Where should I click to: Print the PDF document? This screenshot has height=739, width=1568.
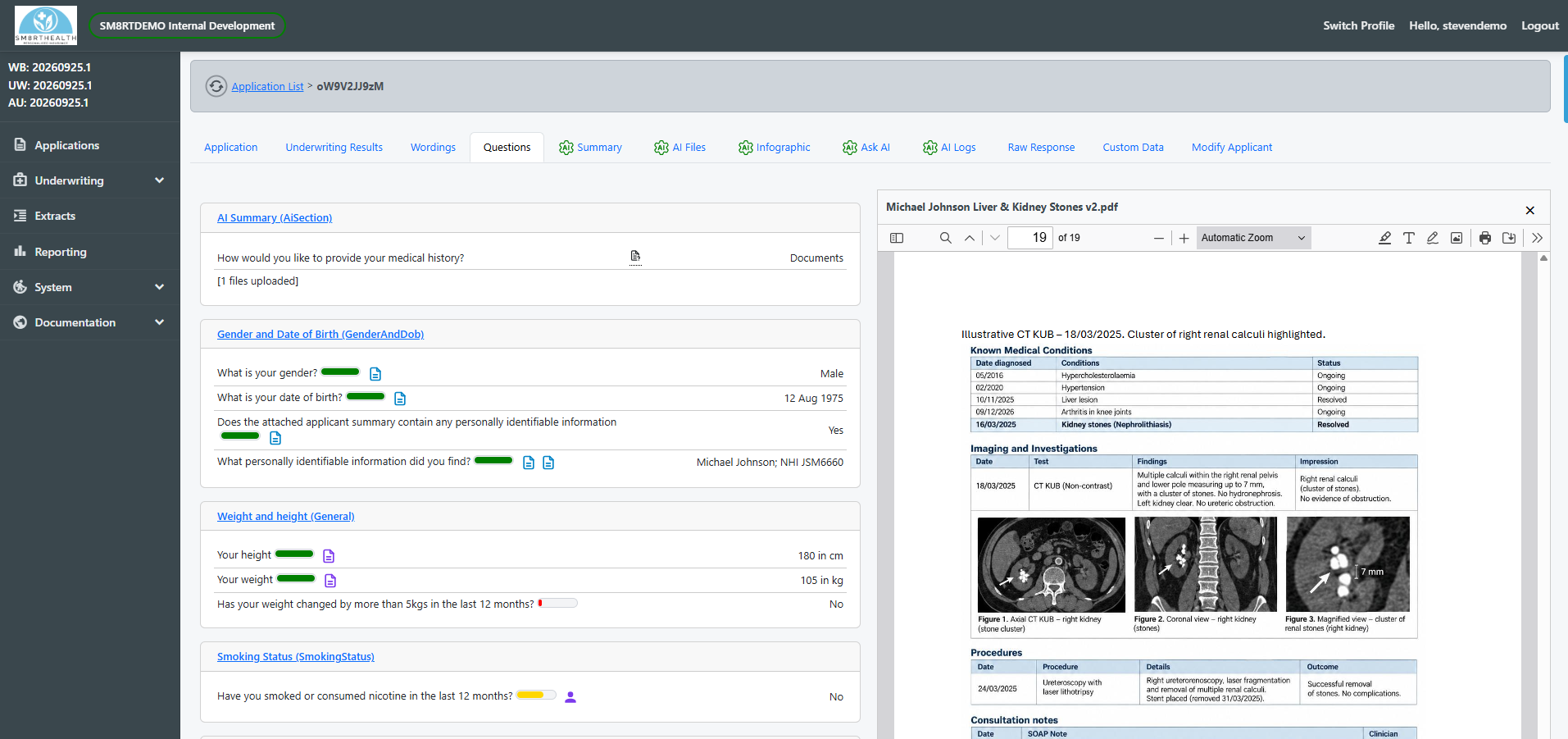point(1485,238)
